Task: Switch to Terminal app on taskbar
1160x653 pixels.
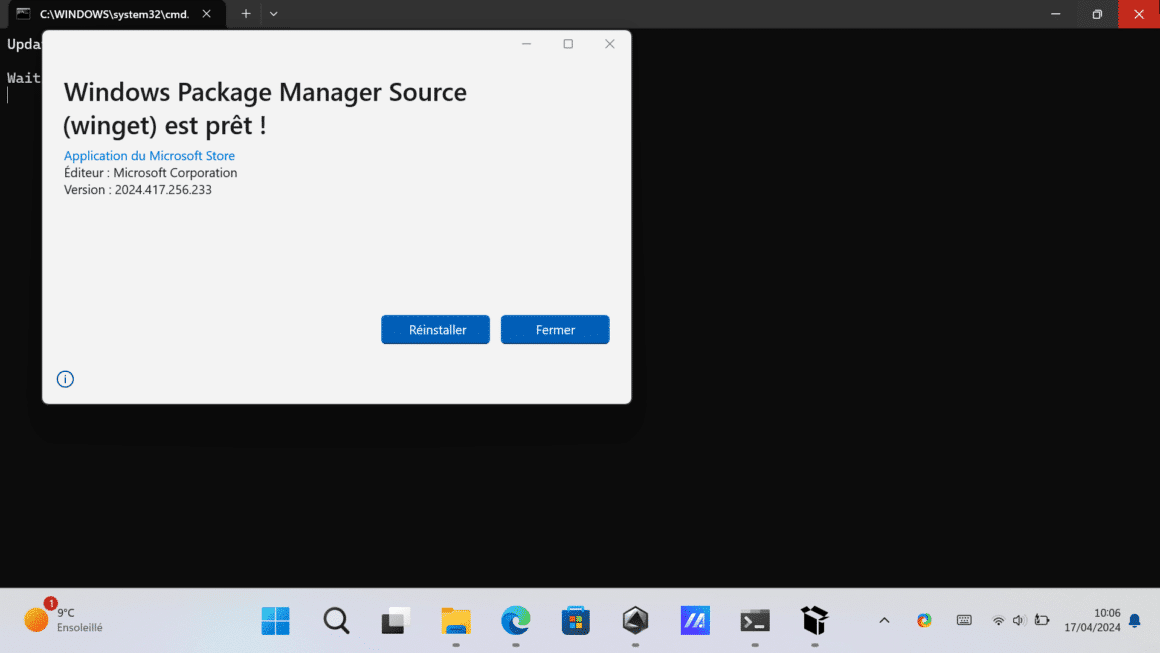Action: click(x=755, y=620)
